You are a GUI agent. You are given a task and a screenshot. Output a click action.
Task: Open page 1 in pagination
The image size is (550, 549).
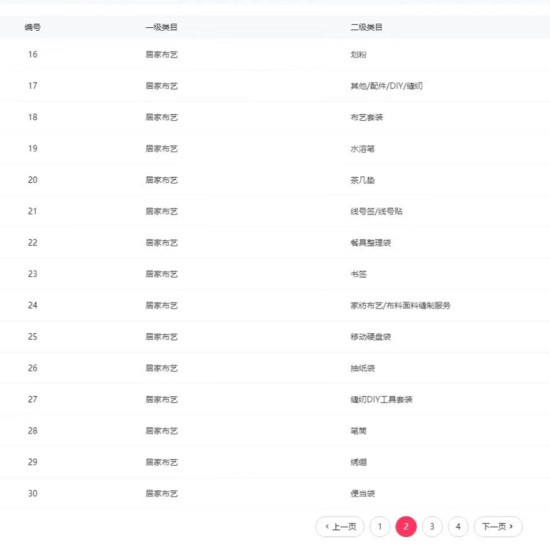[x=380, y=526]
